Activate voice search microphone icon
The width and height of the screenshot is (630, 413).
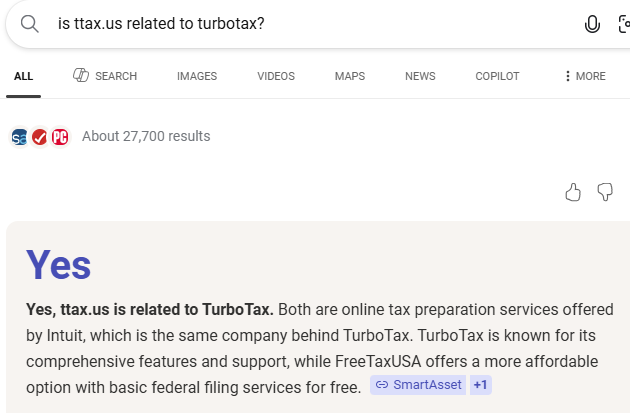[x=592, y=25]
